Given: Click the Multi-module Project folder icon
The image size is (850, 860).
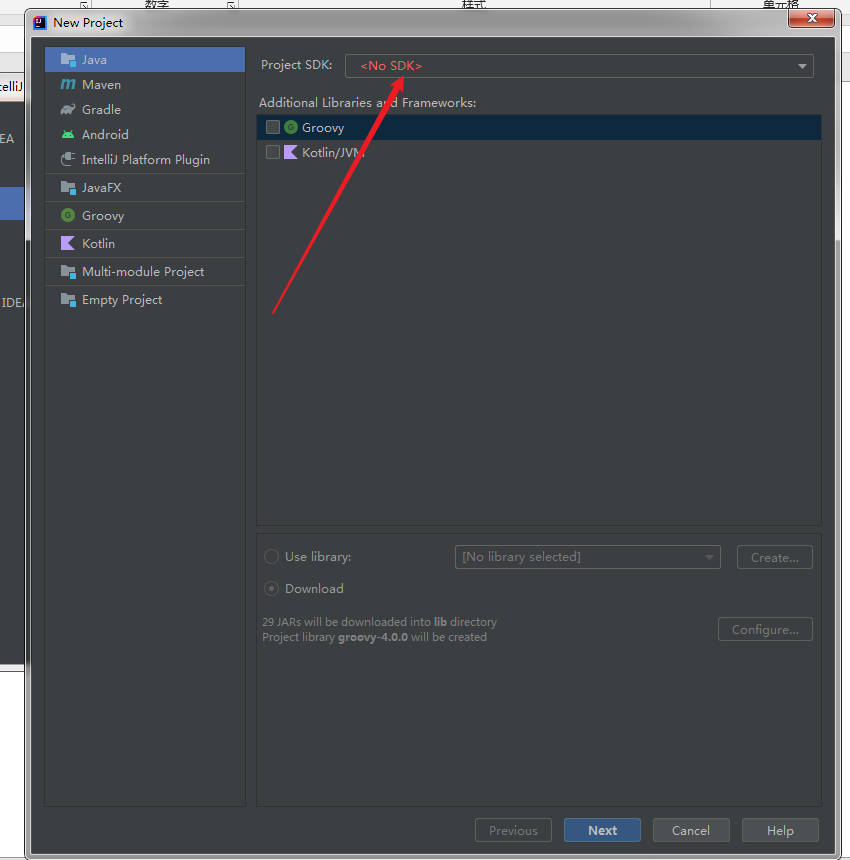Looking at the screenshot, I should (x=68, y=272).
